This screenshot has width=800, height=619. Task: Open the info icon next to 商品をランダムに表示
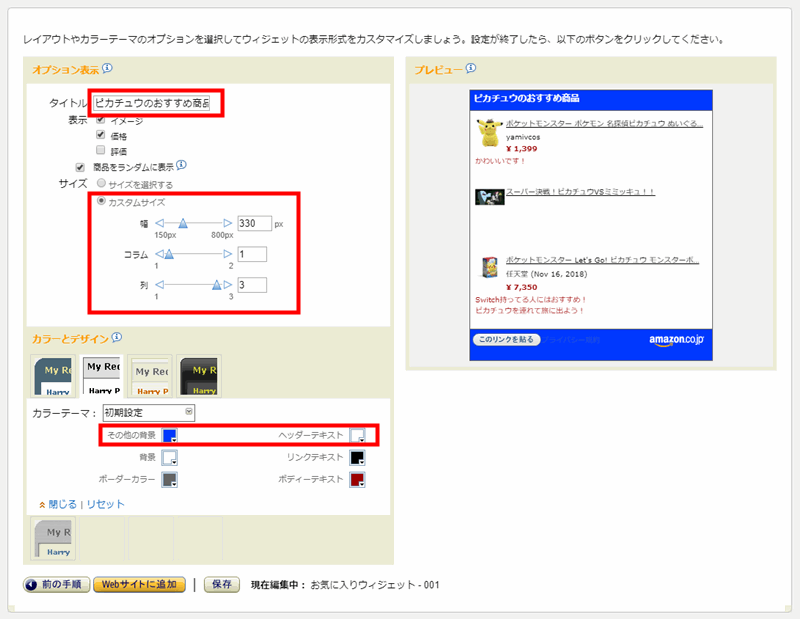(x=181, y=165)
